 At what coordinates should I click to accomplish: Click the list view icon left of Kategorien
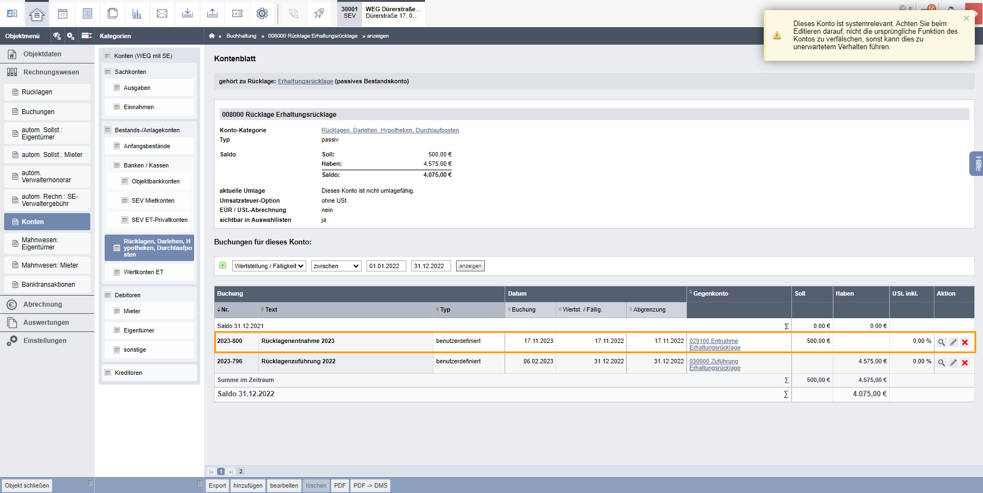point(87,36)
